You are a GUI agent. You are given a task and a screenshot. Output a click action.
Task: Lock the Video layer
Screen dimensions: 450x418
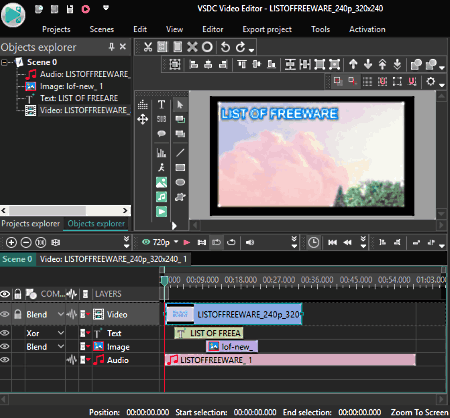(x=18, y=314)
